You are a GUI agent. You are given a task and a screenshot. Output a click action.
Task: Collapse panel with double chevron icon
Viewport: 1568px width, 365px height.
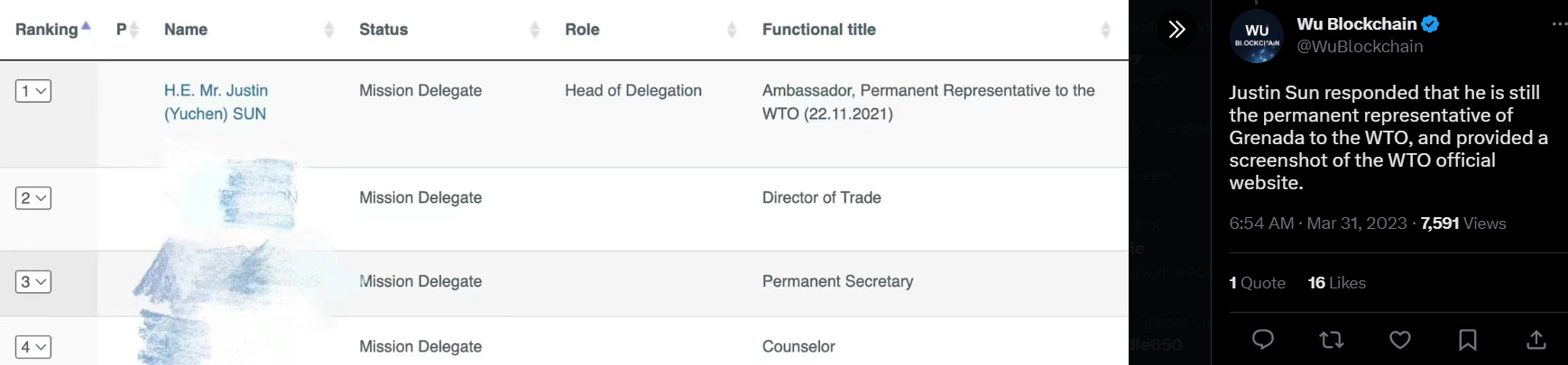1176,30
